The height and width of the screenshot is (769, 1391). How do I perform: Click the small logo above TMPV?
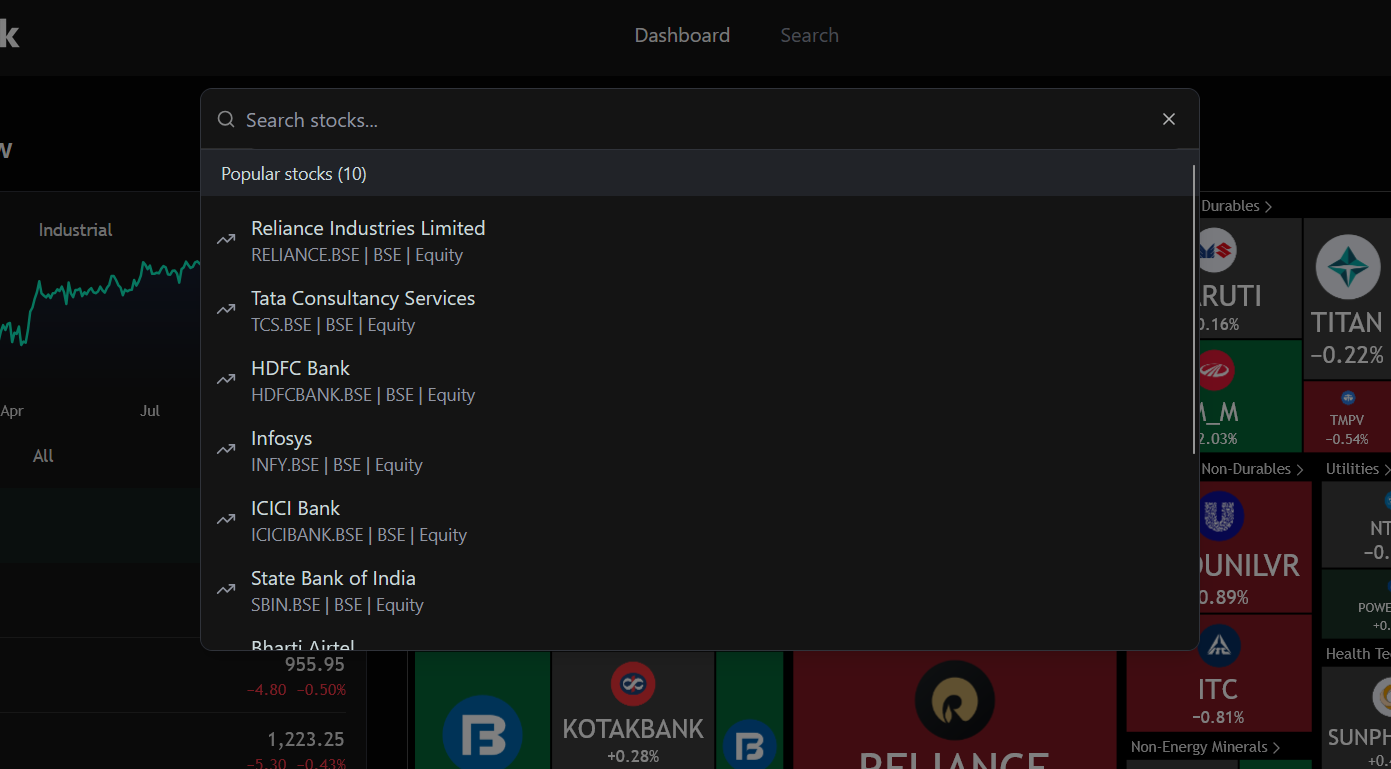click(1347, 398)
